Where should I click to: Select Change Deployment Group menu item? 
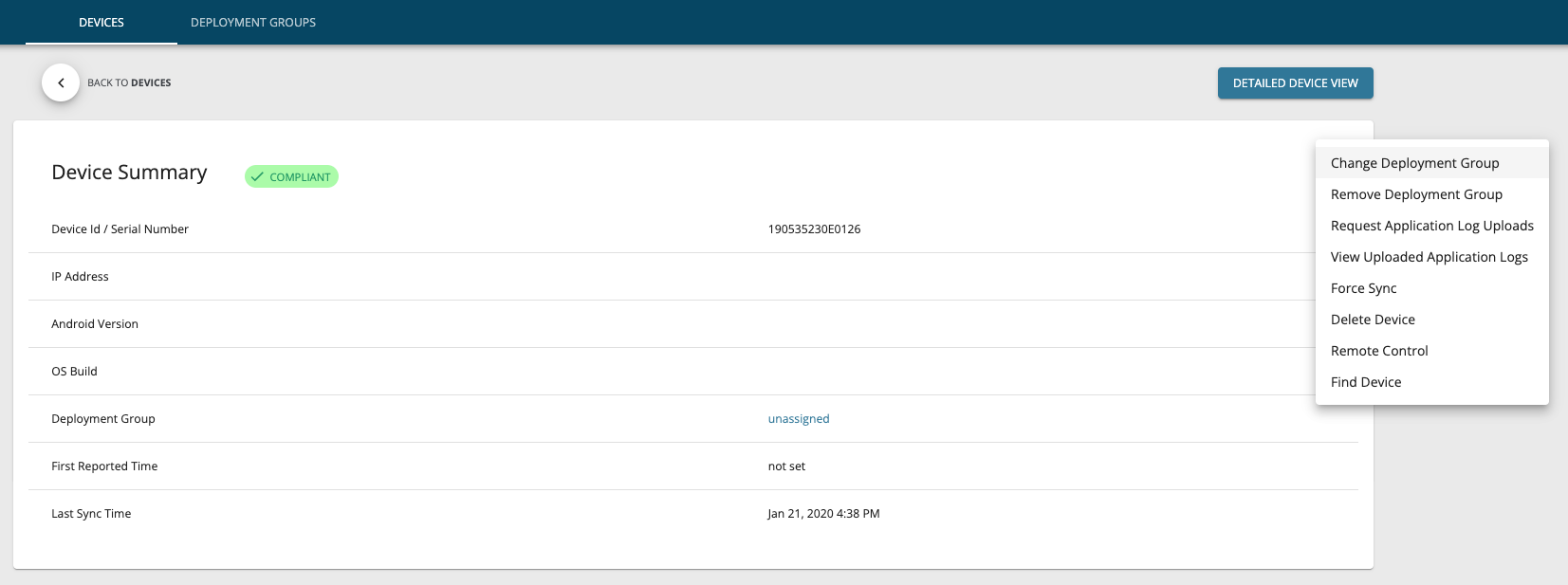1432,163
